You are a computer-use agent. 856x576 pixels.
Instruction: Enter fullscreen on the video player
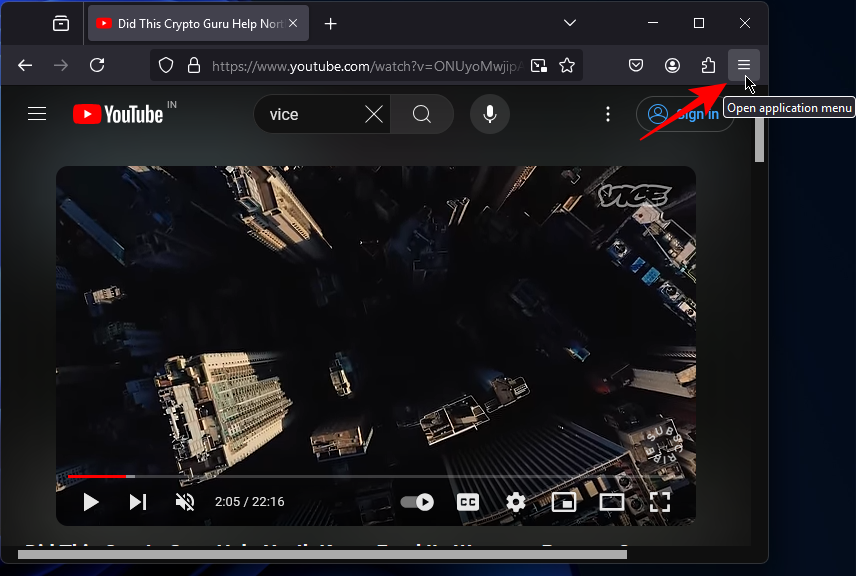660,502
